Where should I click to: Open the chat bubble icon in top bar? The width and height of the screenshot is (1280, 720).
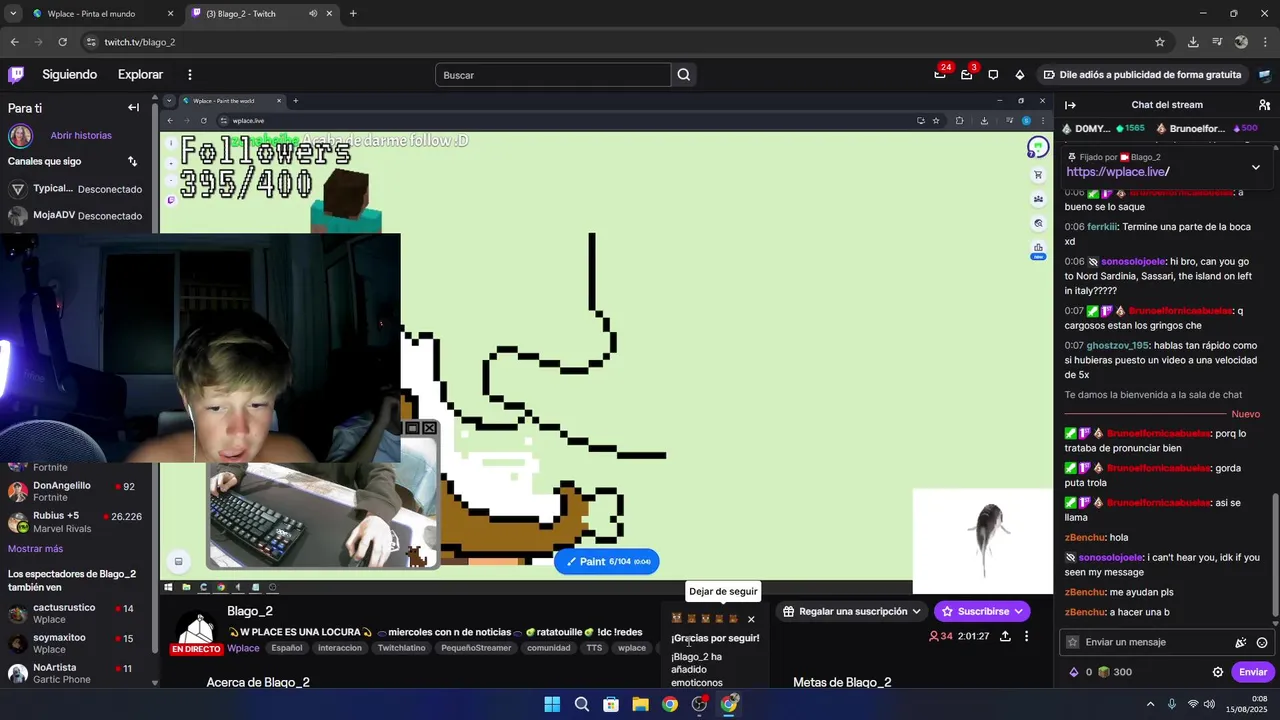tap(993, 74)
